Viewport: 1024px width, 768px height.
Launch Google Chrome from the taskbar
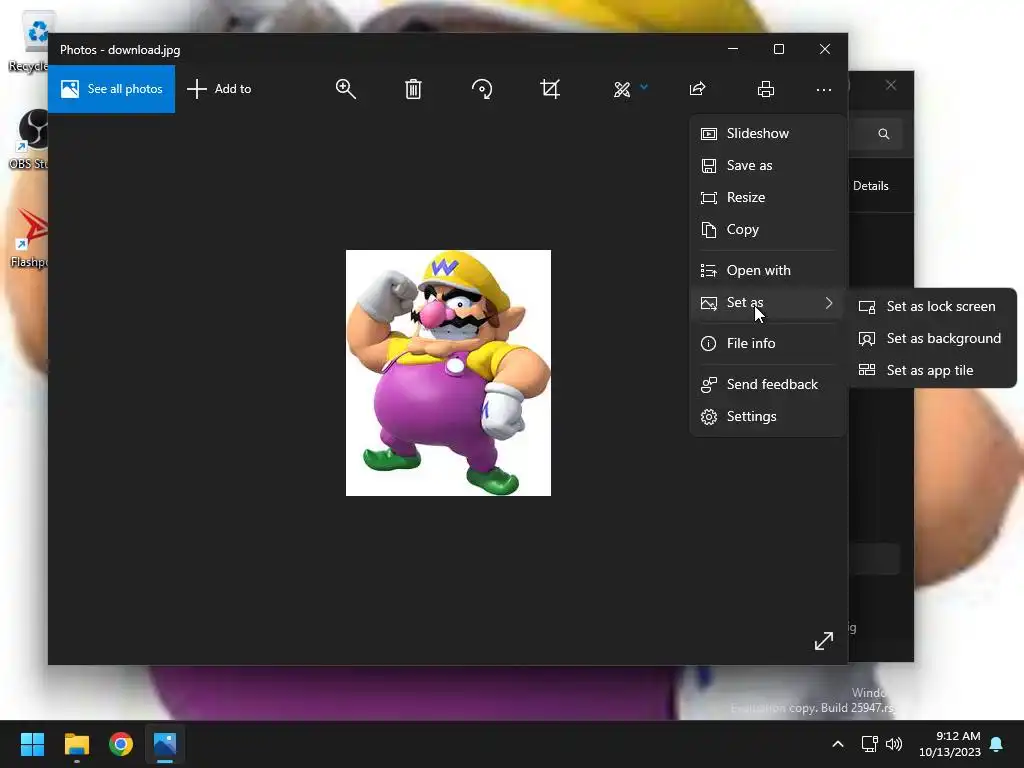[121, 744]
